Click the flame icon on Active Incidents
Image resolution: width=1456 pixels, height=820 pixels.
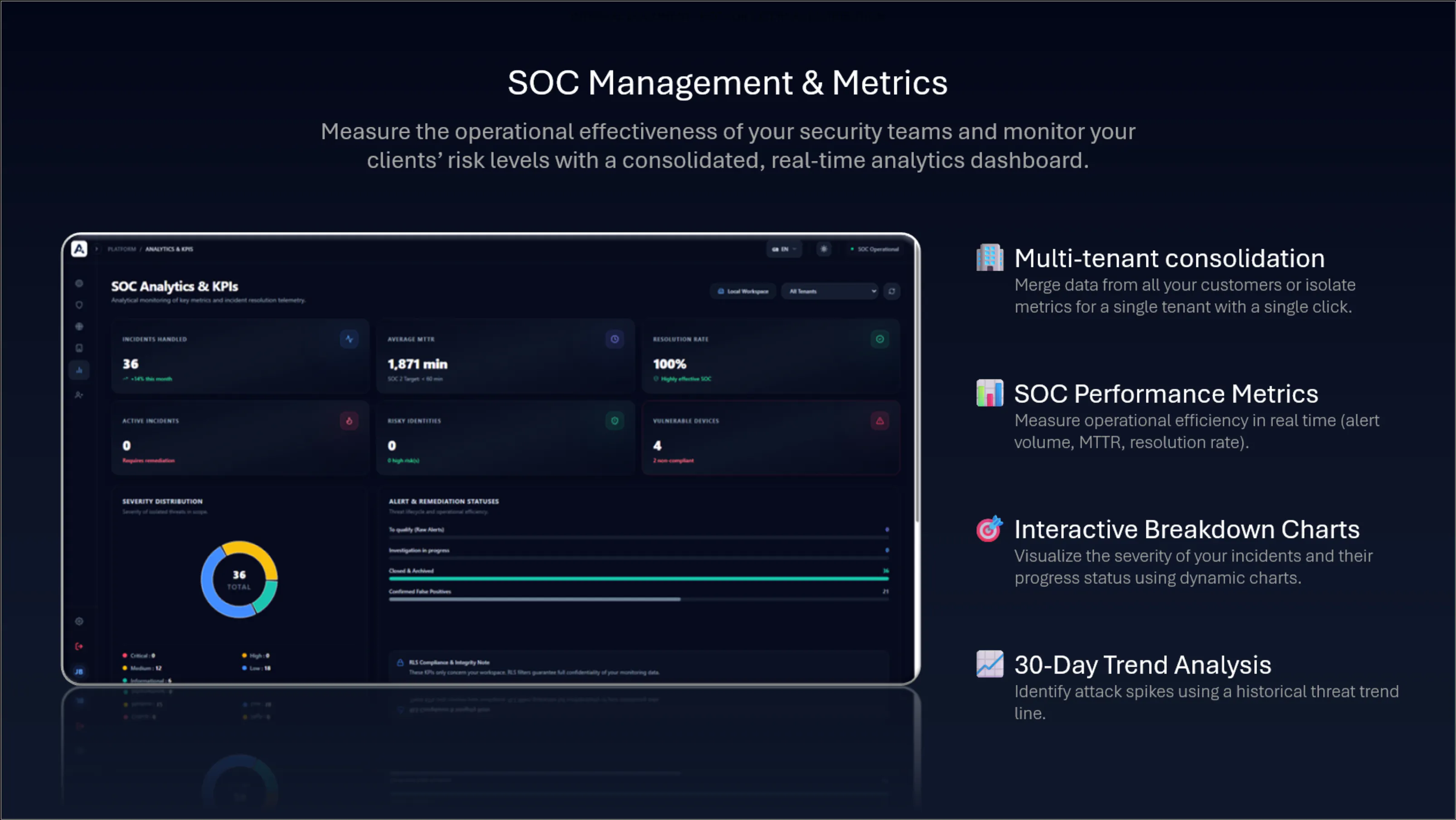point(349,421)
